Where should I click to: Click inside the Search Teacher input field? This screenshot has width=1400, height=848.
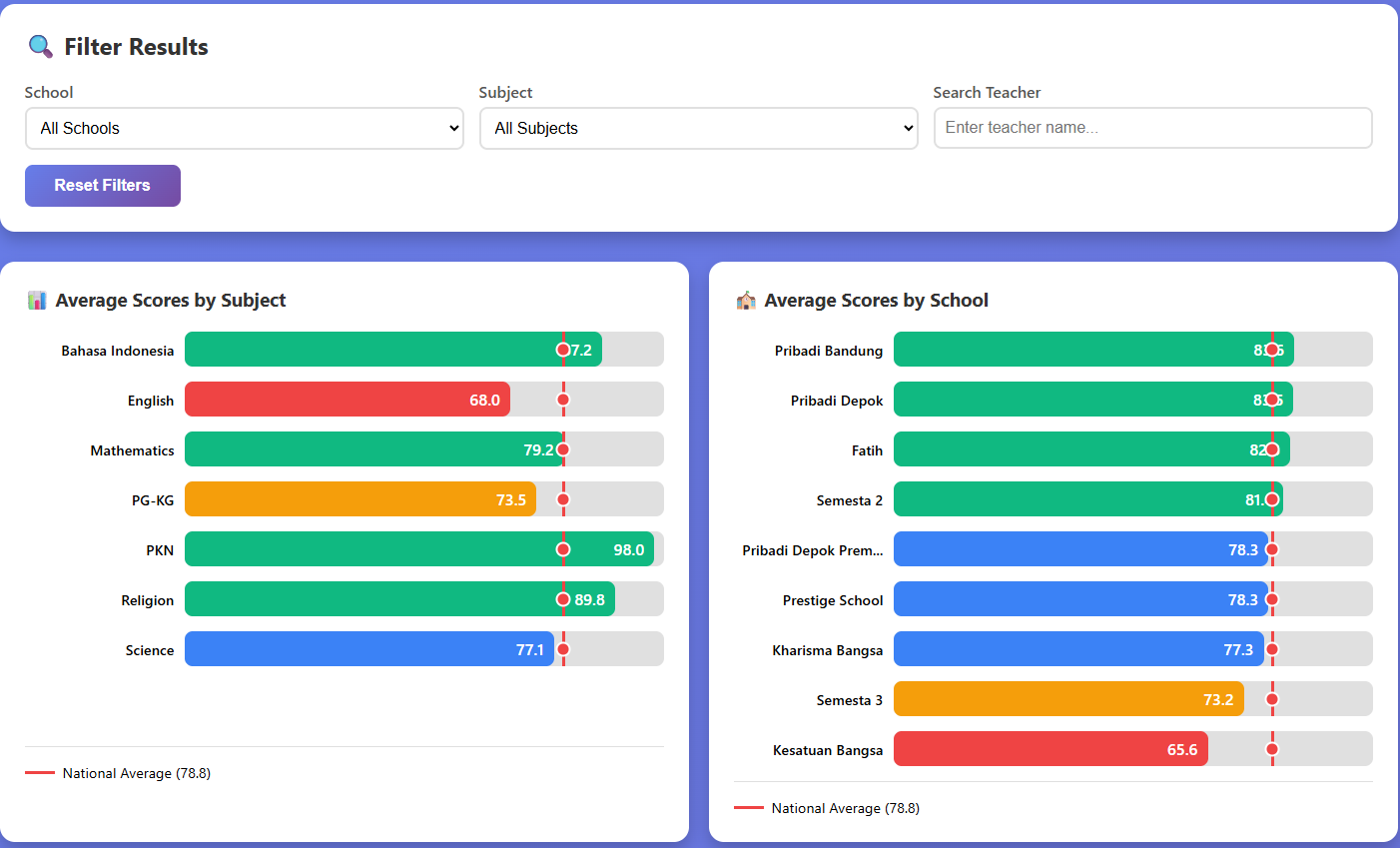point(1152,128)
